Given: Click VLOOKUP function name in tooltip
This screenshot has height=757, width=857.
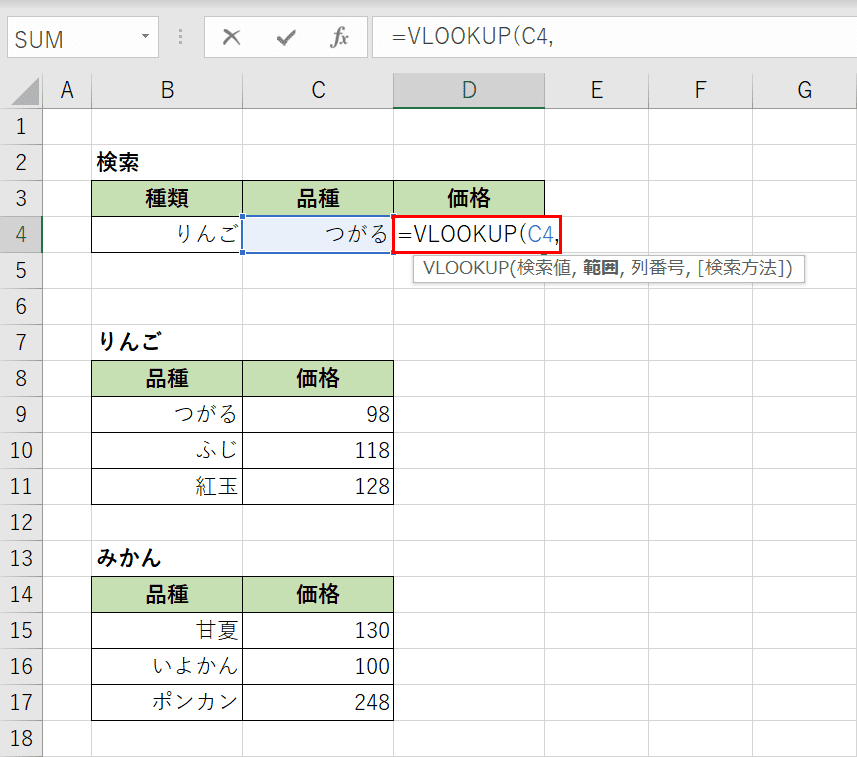Looking at the screenshot, I should pos(465,268).
